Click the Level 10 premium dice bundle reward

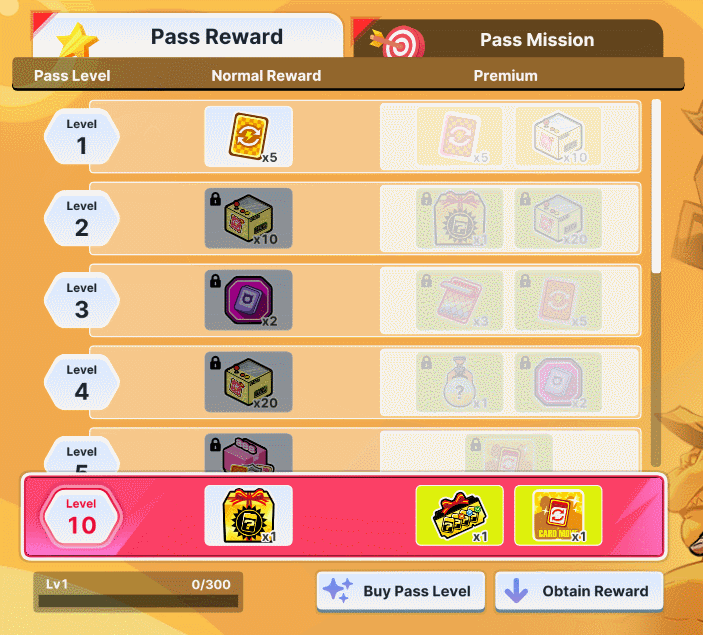tap(460, 515)
